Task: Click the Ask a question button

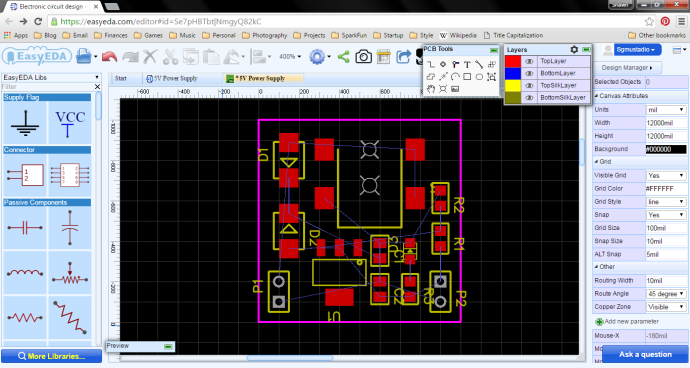Action: click(645, 354)
